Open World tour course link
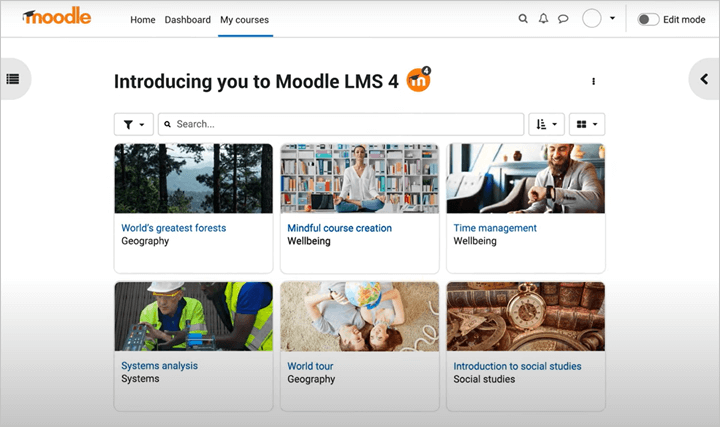This screenshot has height=427, width=720. pos(310,366)
